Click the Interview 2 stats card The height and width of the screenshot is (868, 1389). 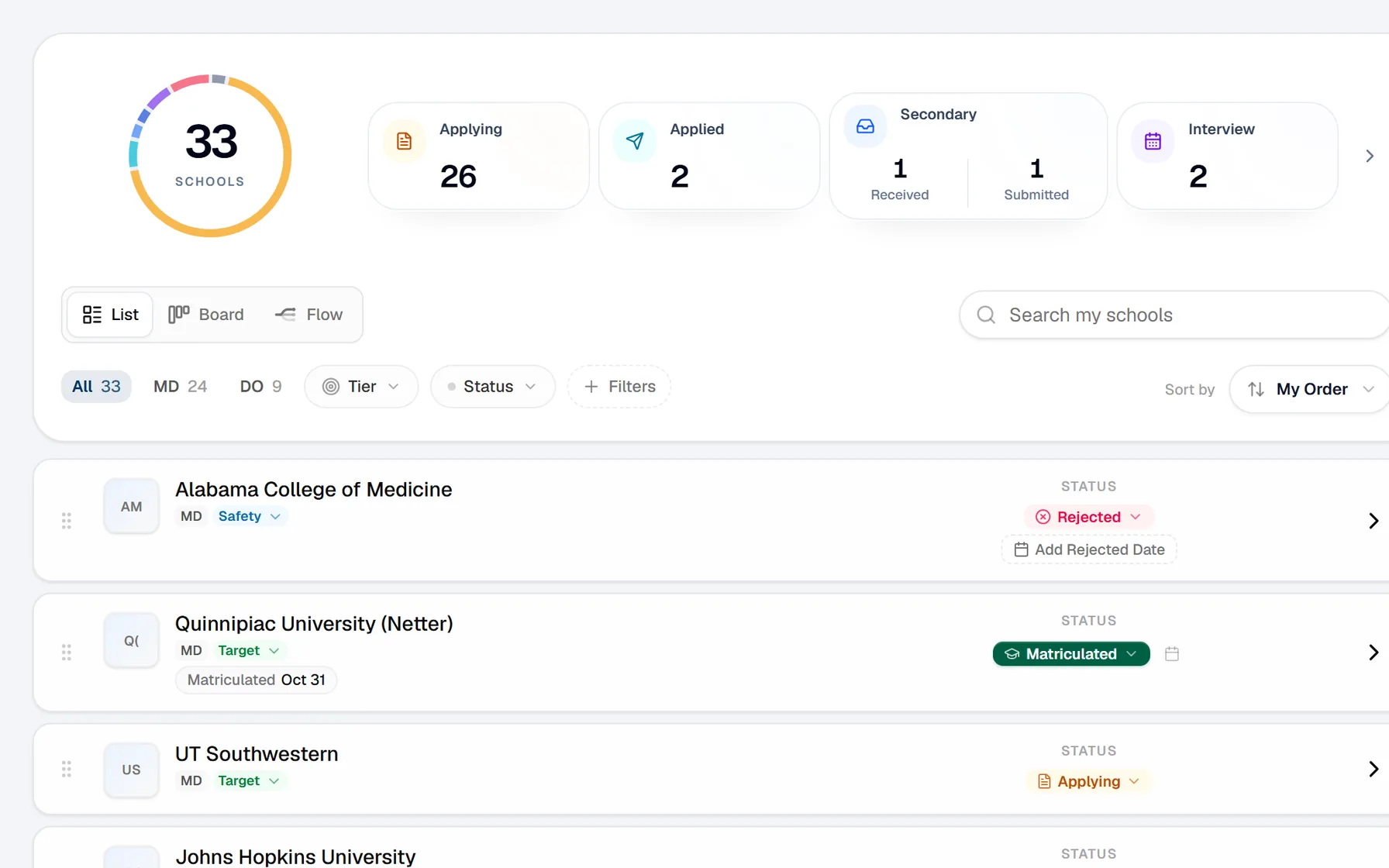point(1228,156)
